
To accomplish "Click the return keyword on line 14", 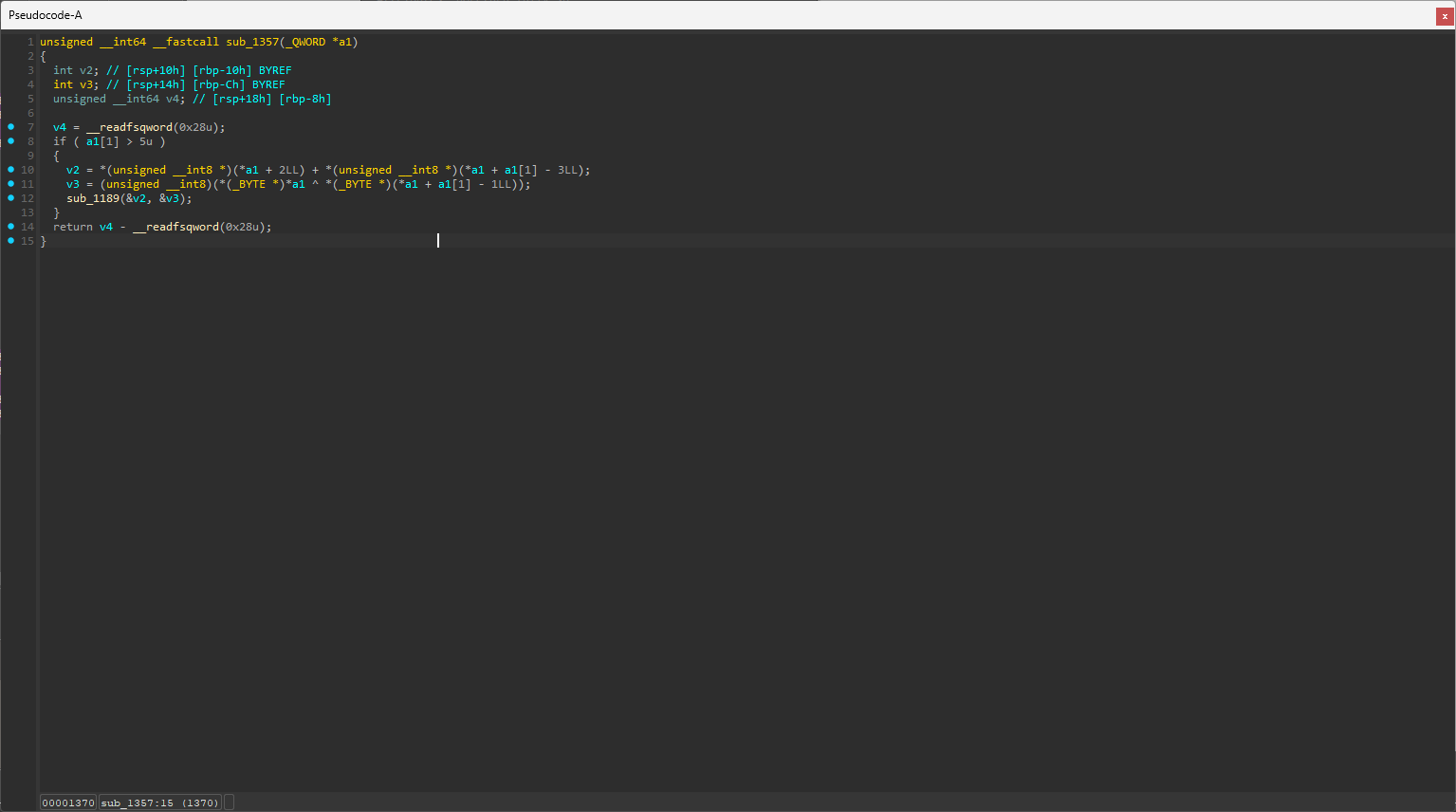I will point(73,227).
